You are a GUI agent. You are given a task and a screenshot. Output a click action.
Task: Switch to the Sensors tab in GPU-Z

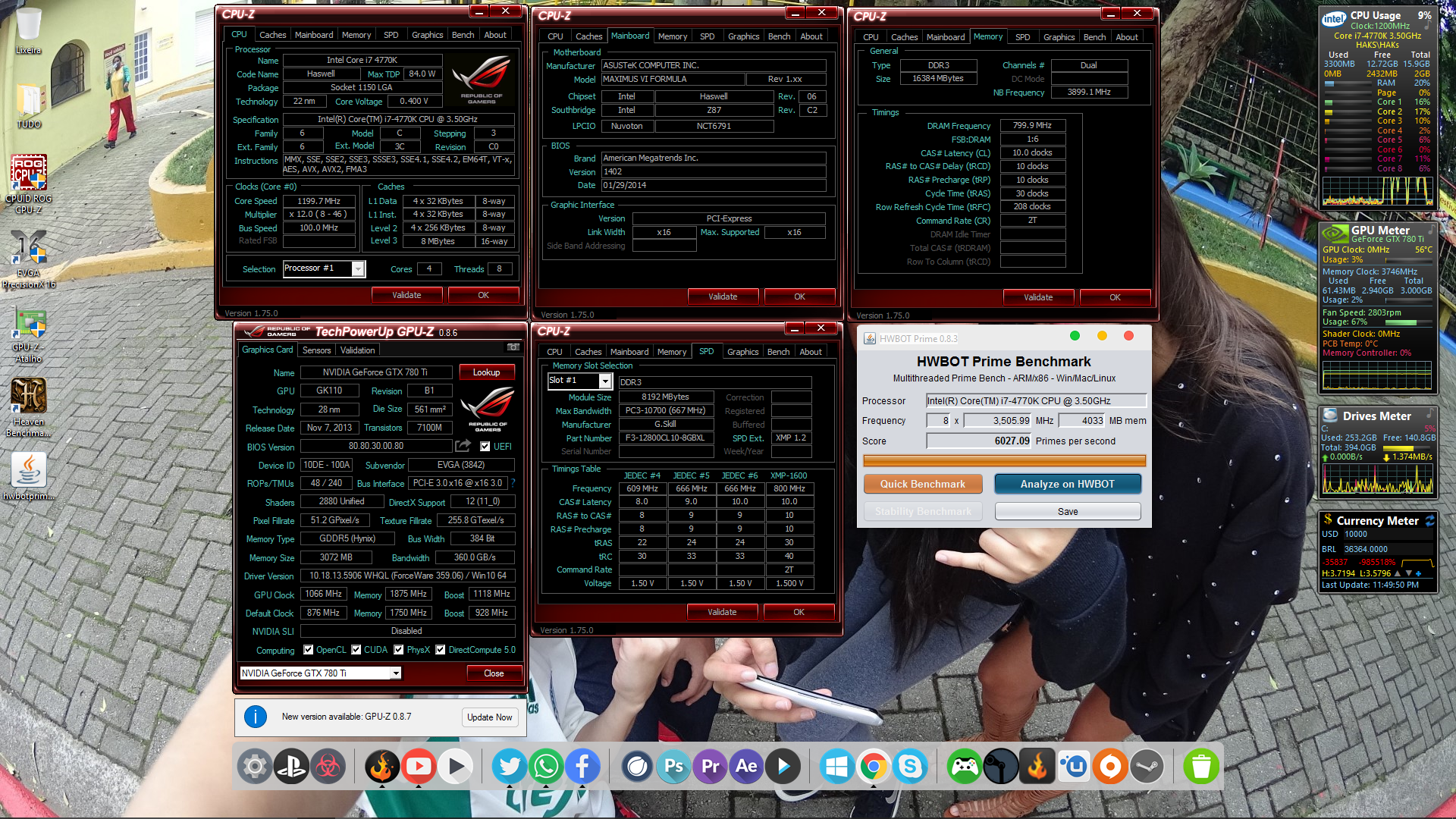pos(317,350)
